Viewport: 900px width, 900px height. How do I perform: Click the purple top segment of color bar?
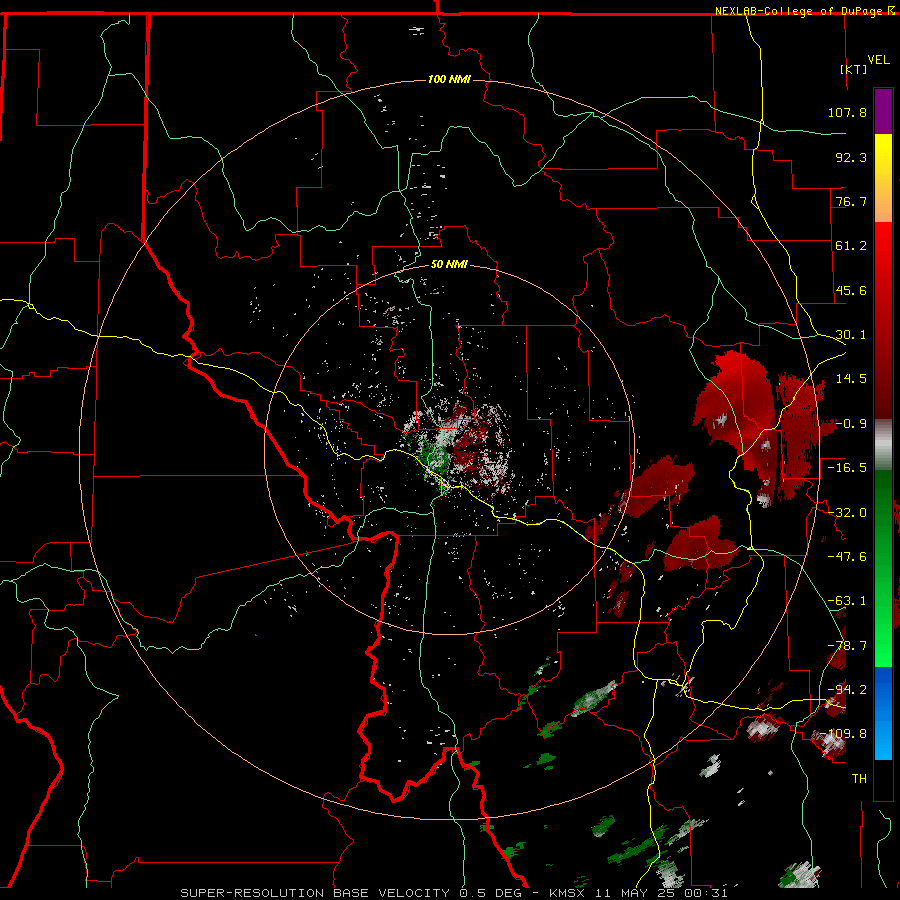(x=883, y=111)
